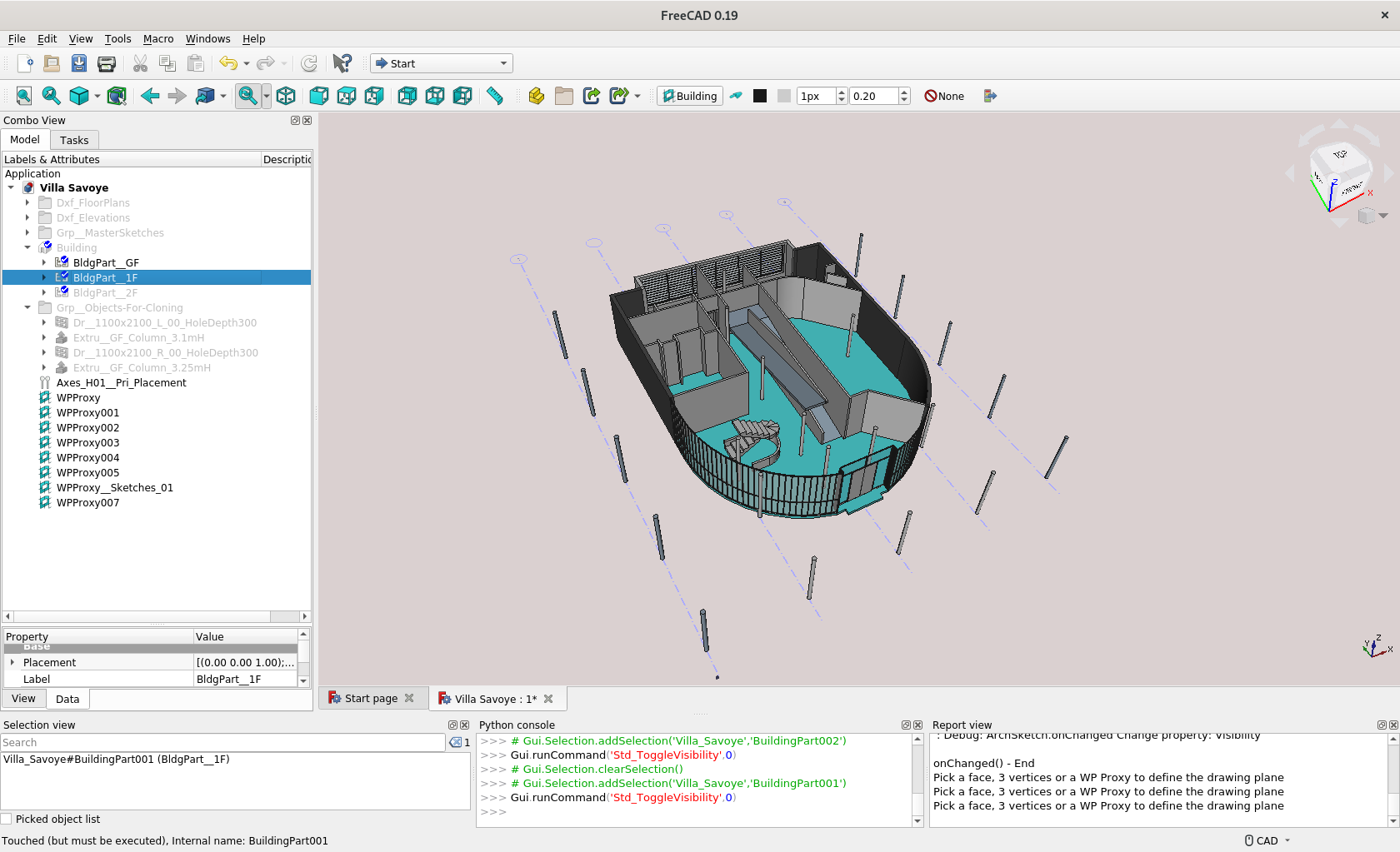Image resolution: width=1400 pixels, height=852 pixels.
Task: Click the View property tab
Action: (23, 699)
